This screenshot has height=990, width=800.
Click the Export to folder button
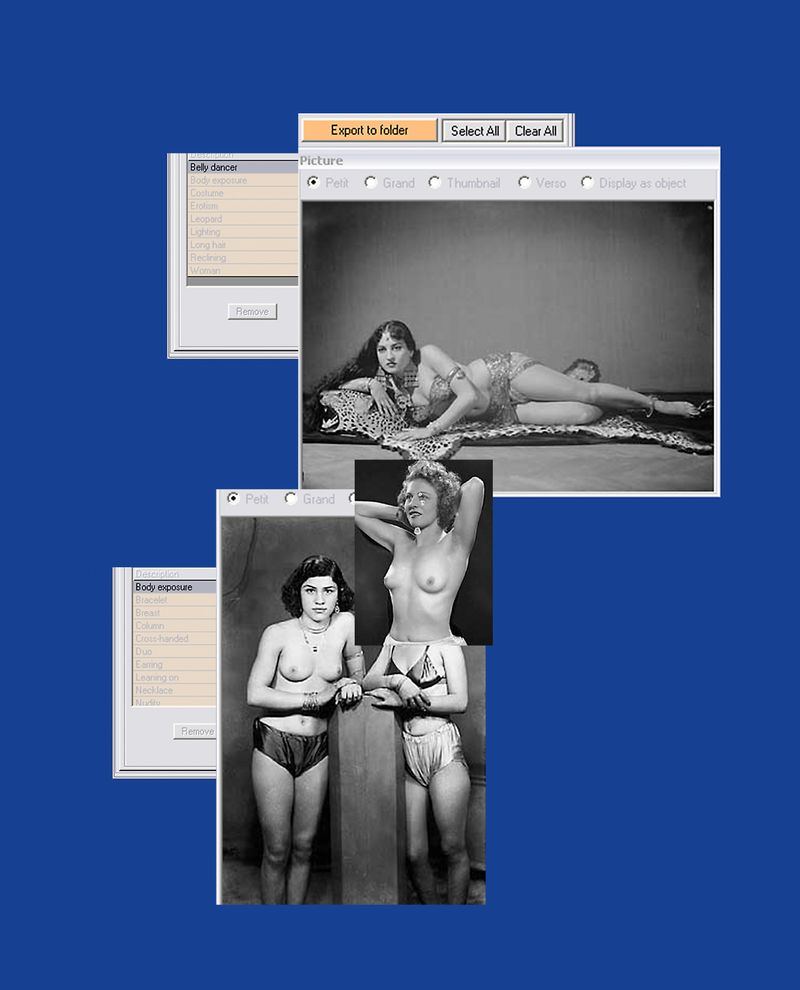coord(371,131)
